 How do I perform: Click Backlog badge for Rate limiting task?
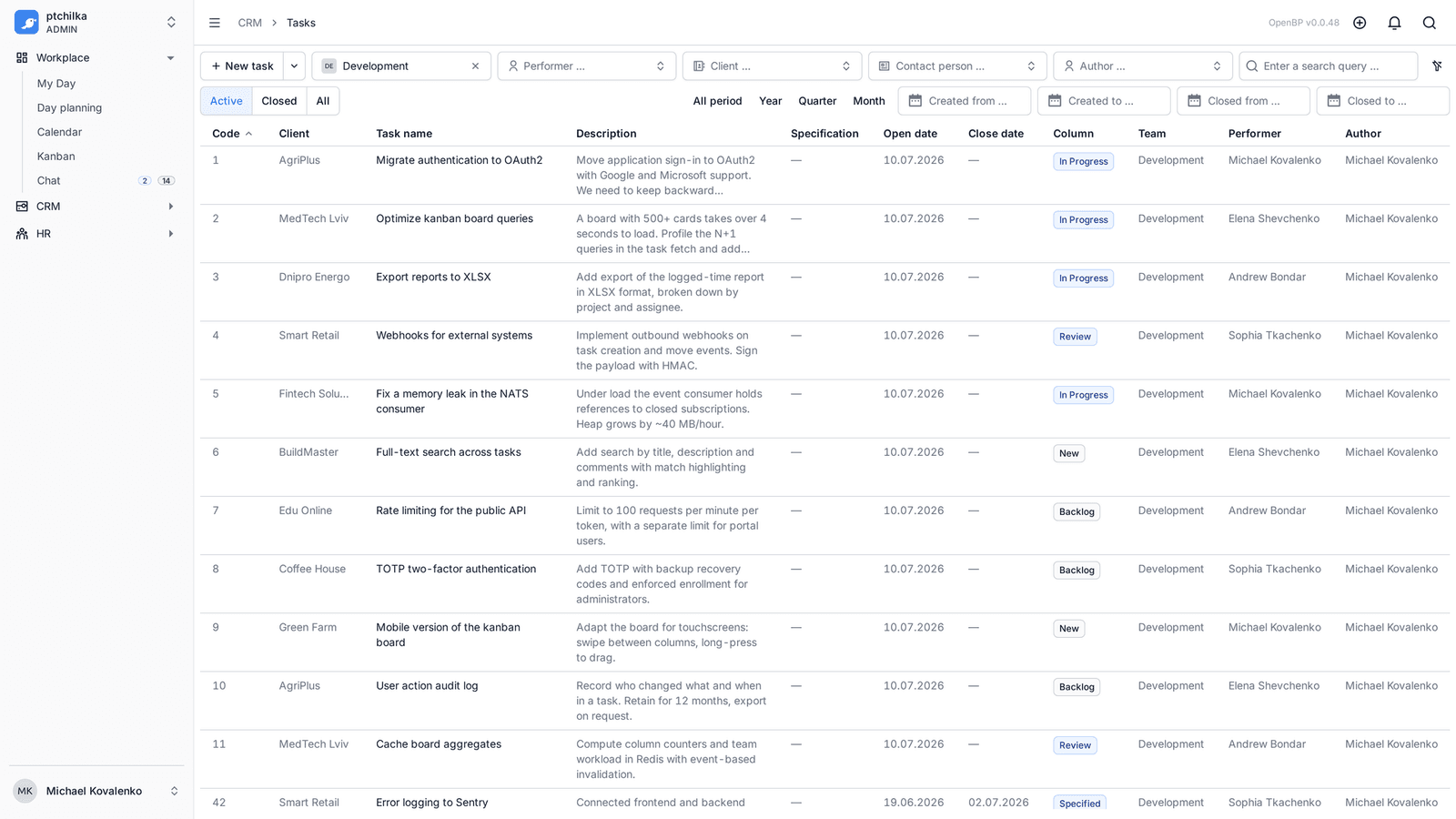1077,512
